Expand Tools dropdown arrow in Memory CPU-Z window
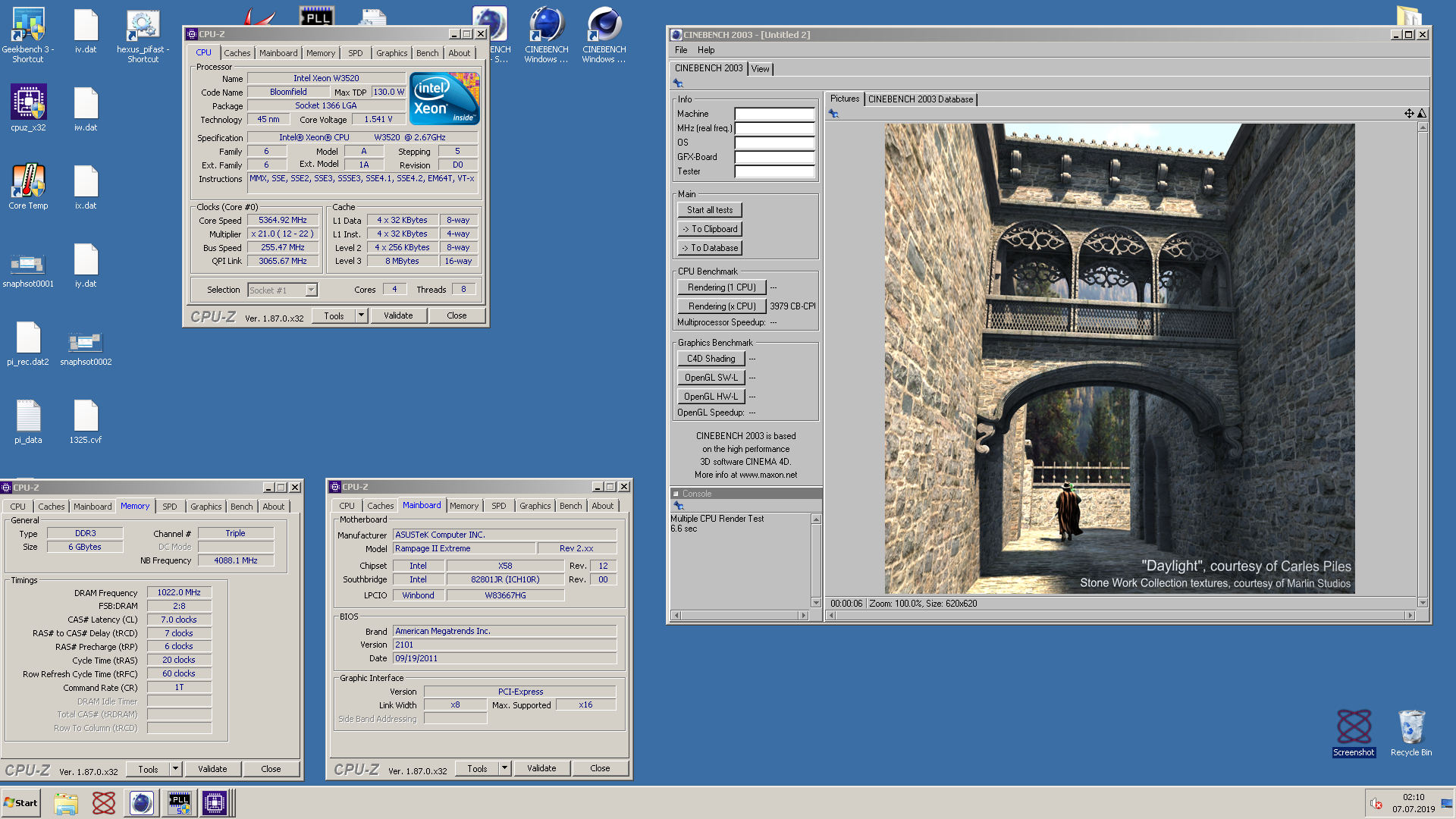Image resolution: width=1456 pixels, height=819 pixels. [175, 769]
